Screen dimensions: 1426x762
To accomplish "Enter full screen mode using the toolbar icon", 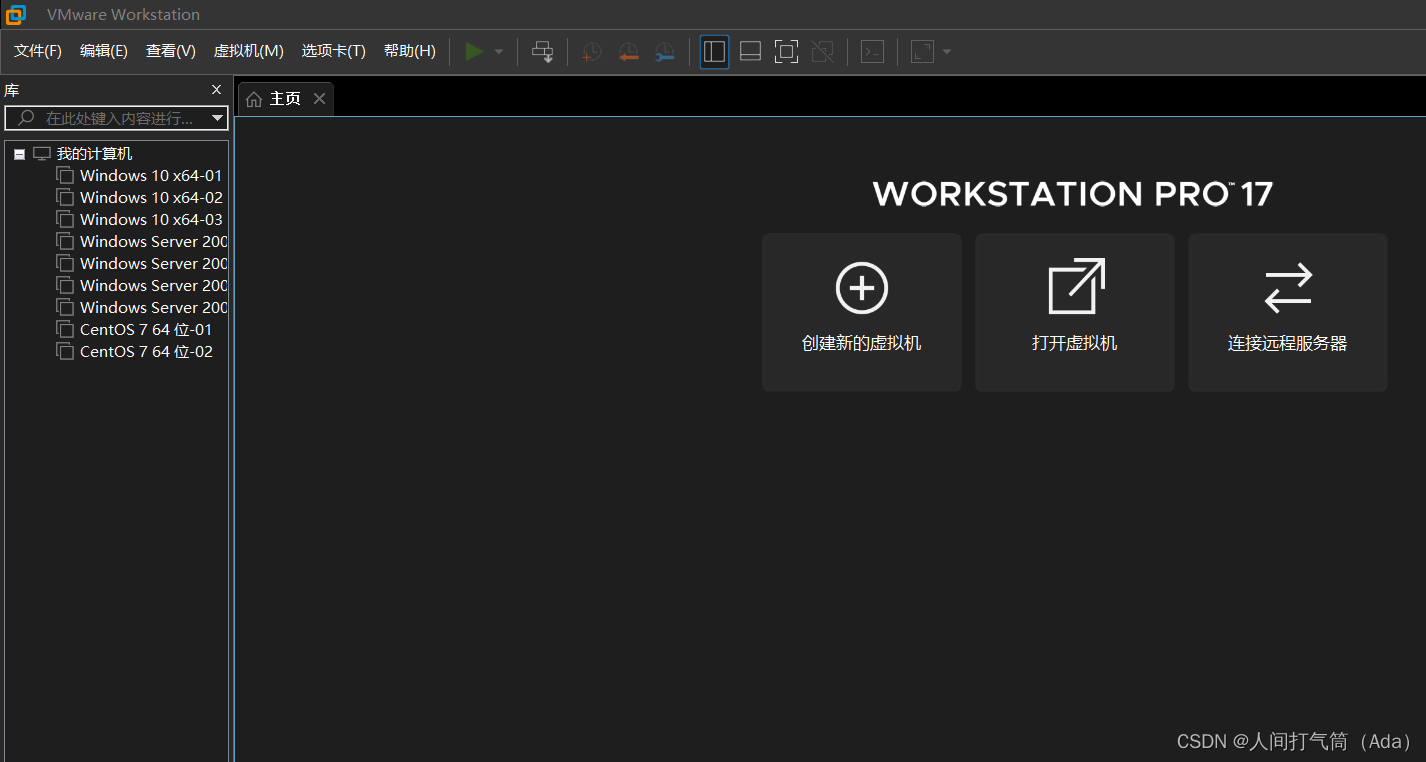I will 786,52.
